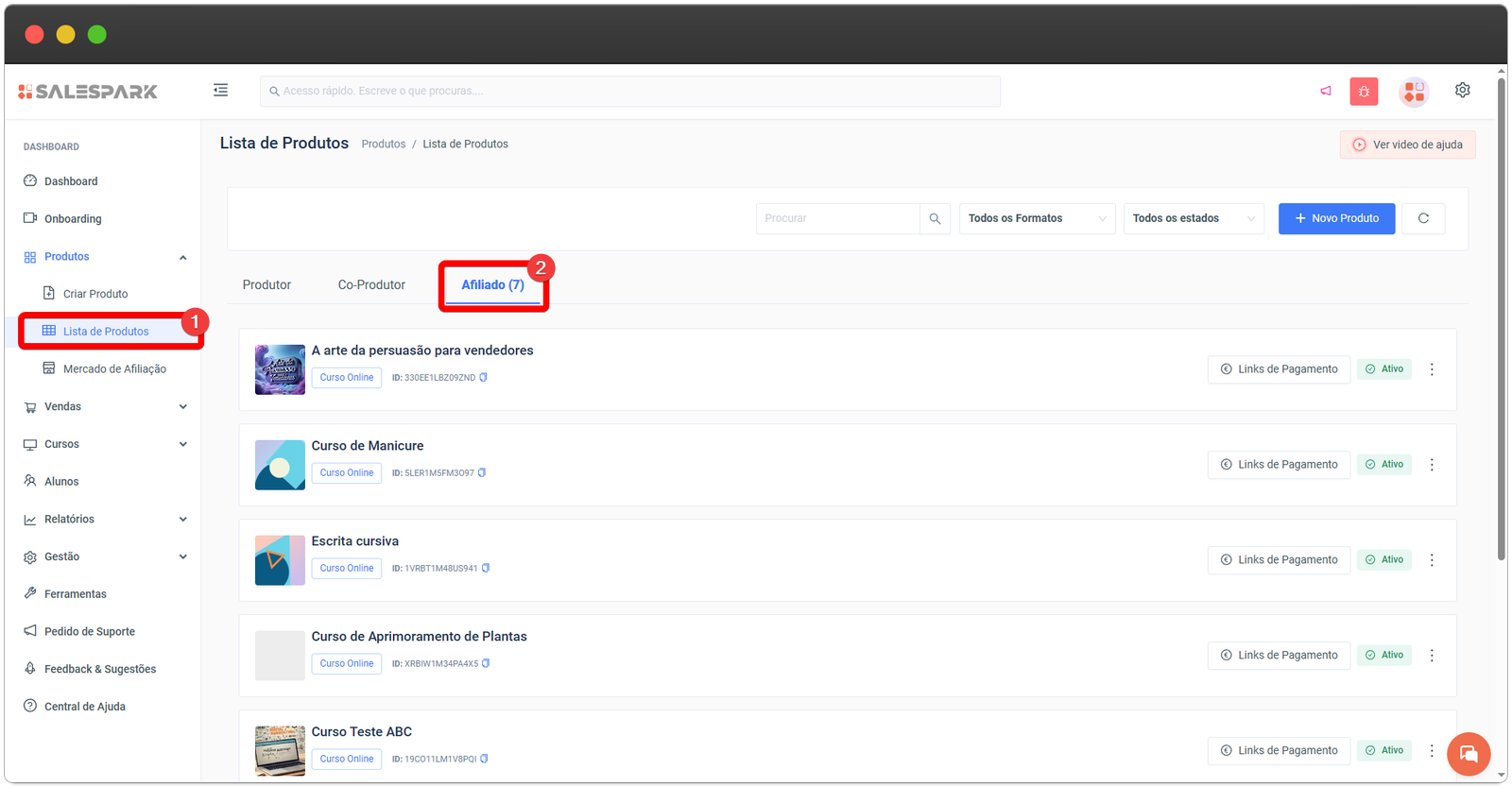Switch to the Produtor tab
1512x787 pixels.
pos(266,284)
